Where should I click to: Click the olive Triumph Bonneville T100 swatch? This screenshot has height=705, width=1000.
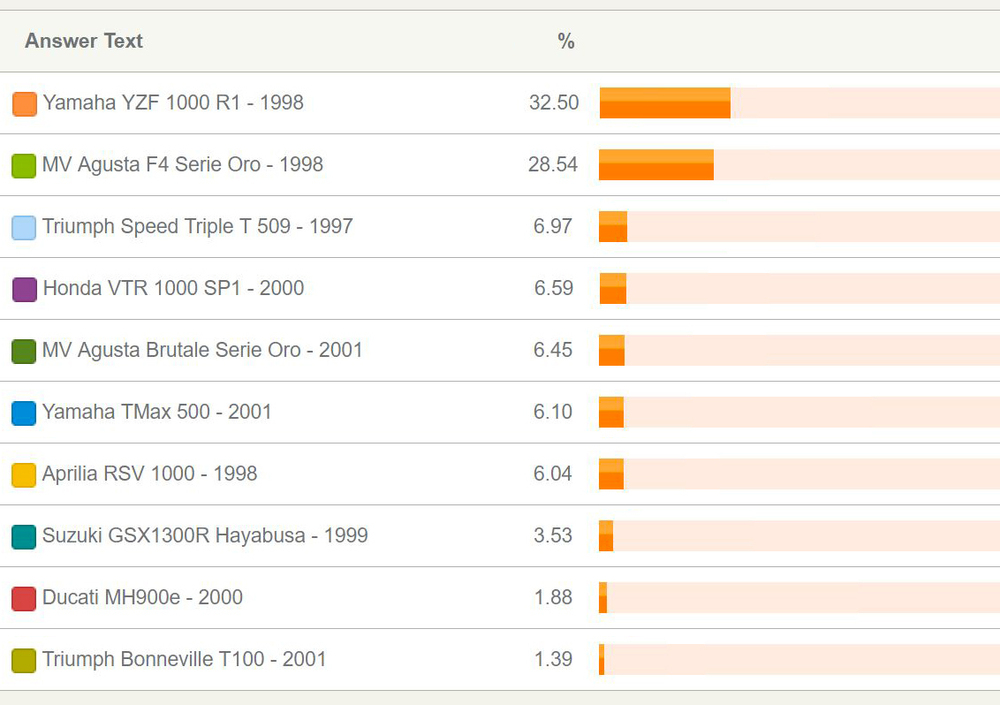pos(24,661)
